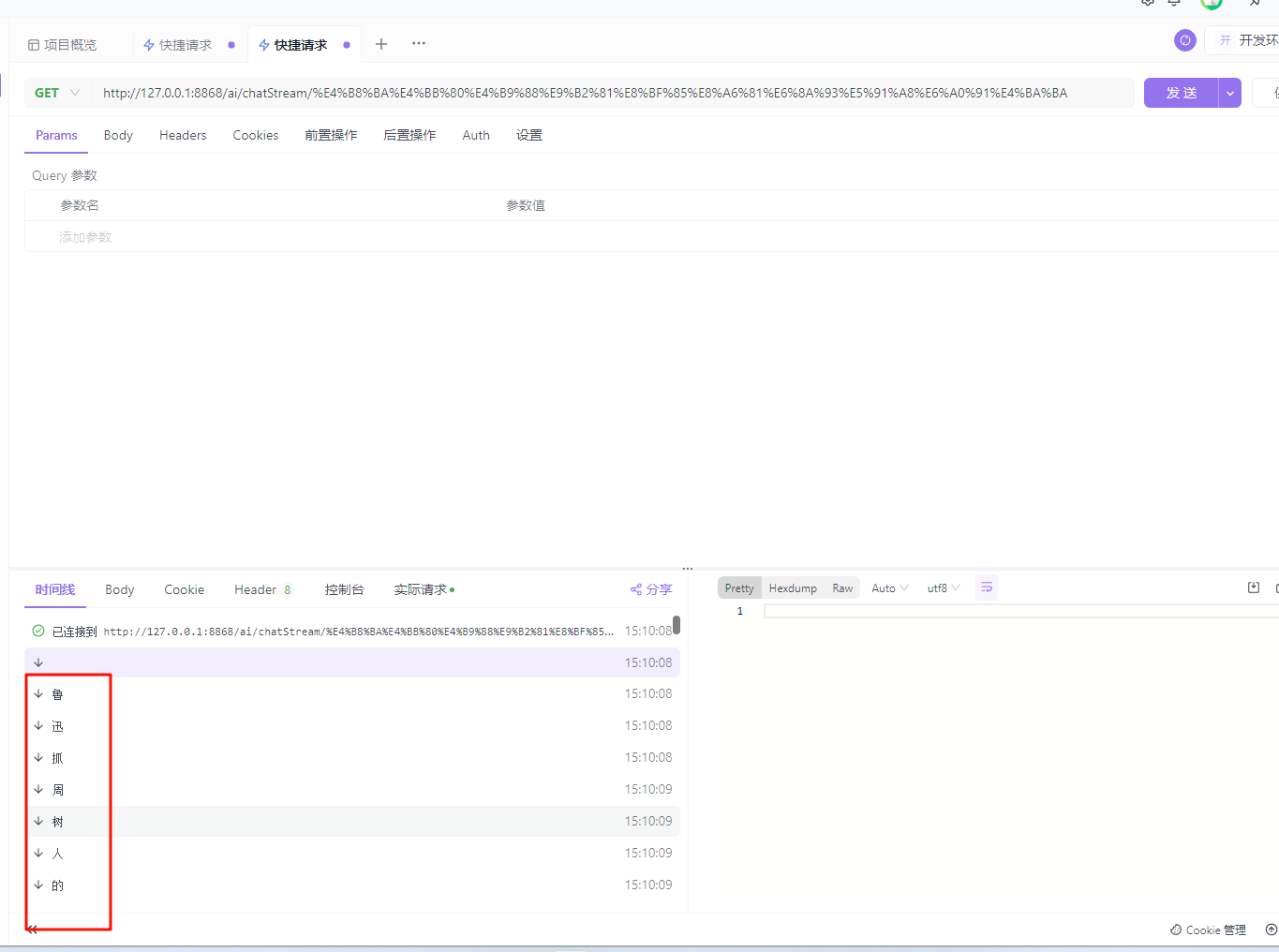Screen dimensions: 1279x952
Task: Open Cookie 管理 at bottom right
Action: [1209, 930]
